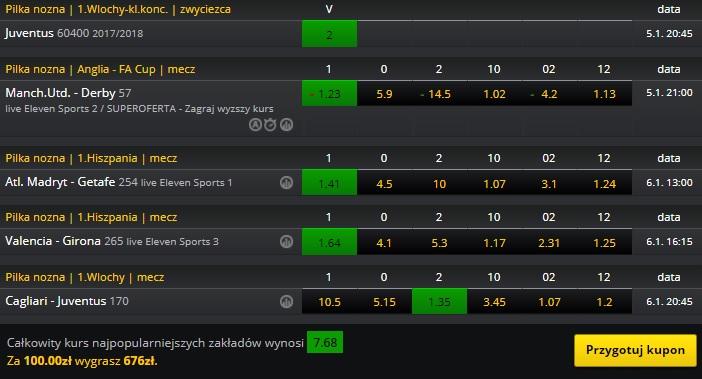The width and height of the screenshot is (702, 379).
Task: Open the statistics icon for Valencia - Girona
Action: click(x=287, y=242)
